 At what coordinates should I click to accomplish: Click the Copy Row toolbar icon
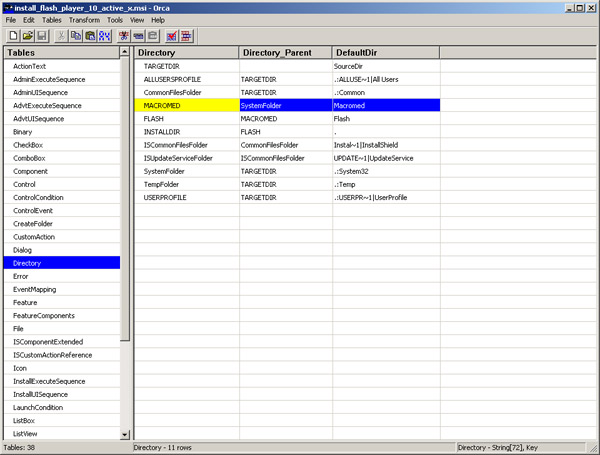click(x=138, y=36)
